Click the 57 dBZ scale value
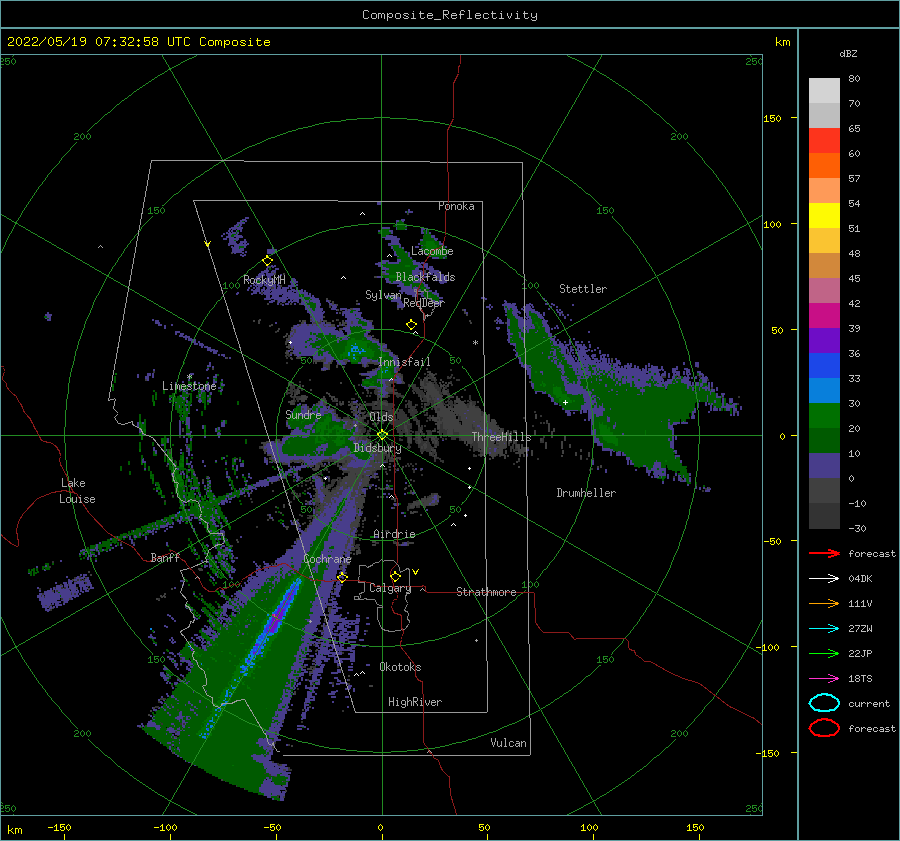Image resolution: width=900 pixels, height=841 pixels. (x=854, y=179)
